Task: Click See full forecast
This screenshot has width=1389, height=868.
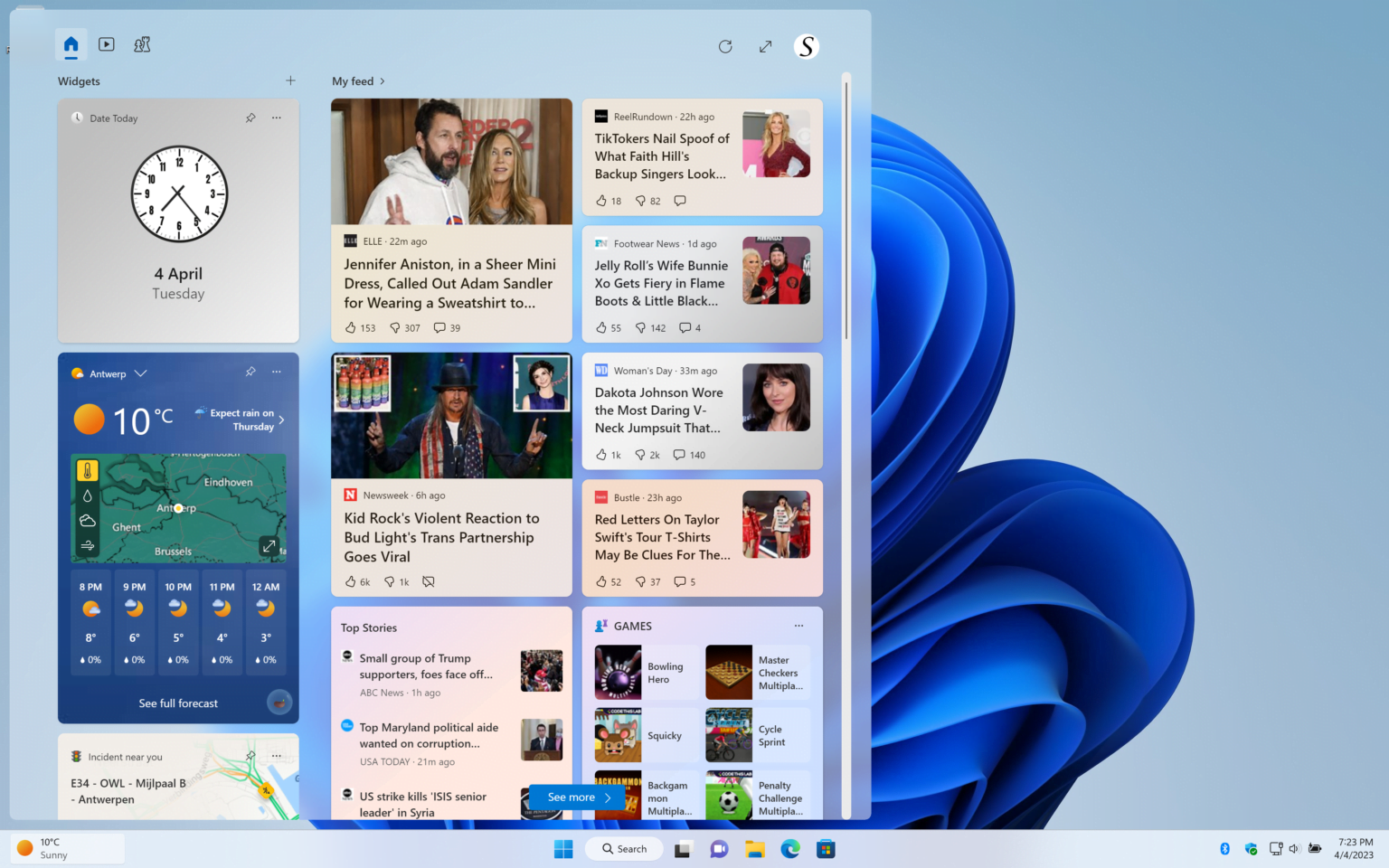Action: (177, 703)
